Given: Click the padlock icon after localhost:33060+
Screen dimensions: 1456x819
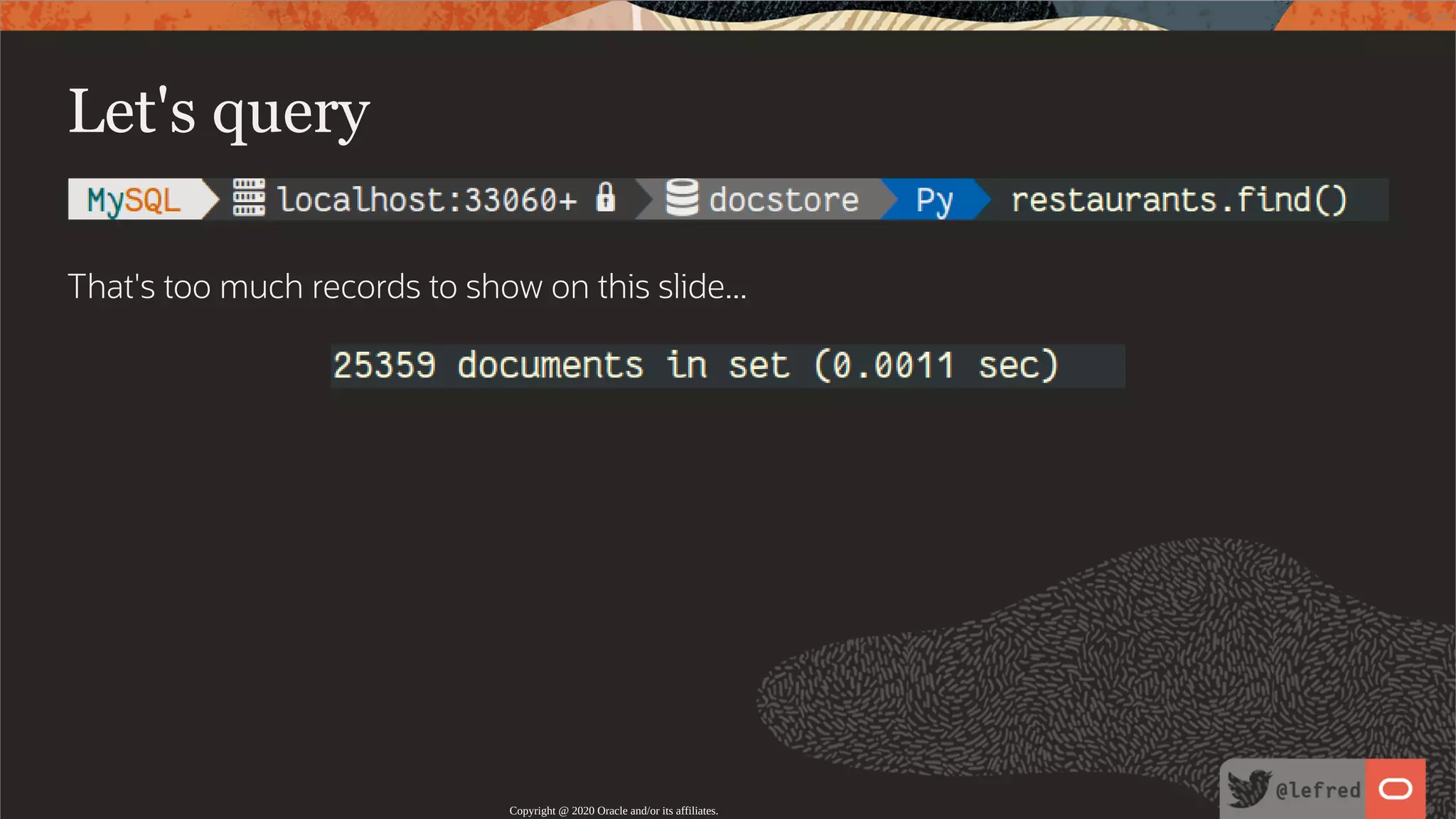Looking at the screenshot, I should coord(605,198).
